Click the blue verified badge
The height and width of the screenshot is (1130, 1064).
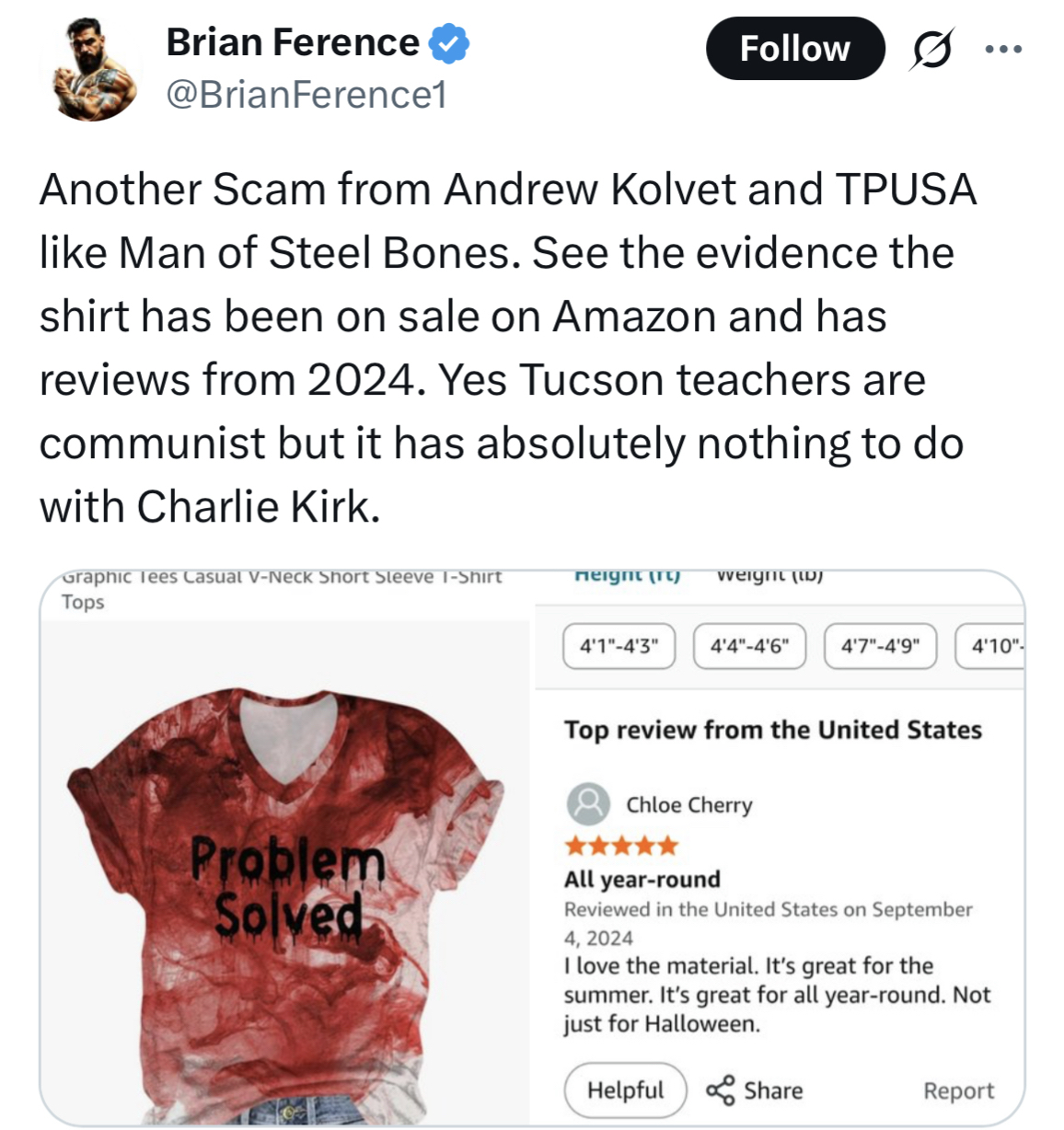(x=449, y=43)
